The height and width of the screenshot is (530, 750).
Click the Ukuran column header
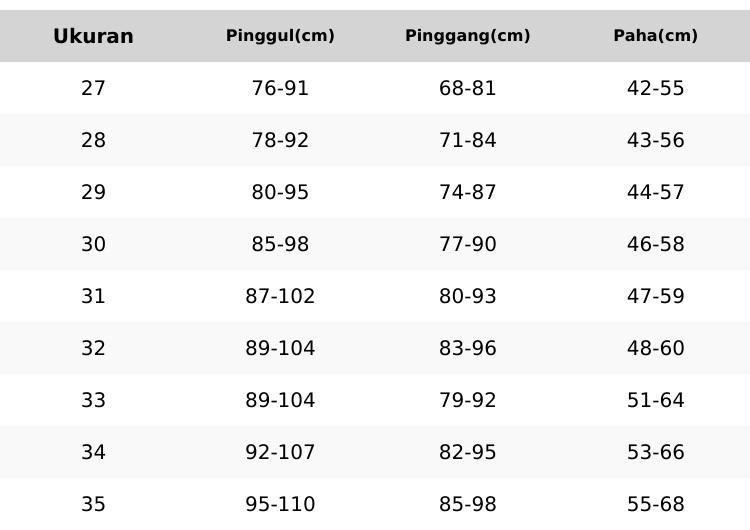tap(93, 37)
